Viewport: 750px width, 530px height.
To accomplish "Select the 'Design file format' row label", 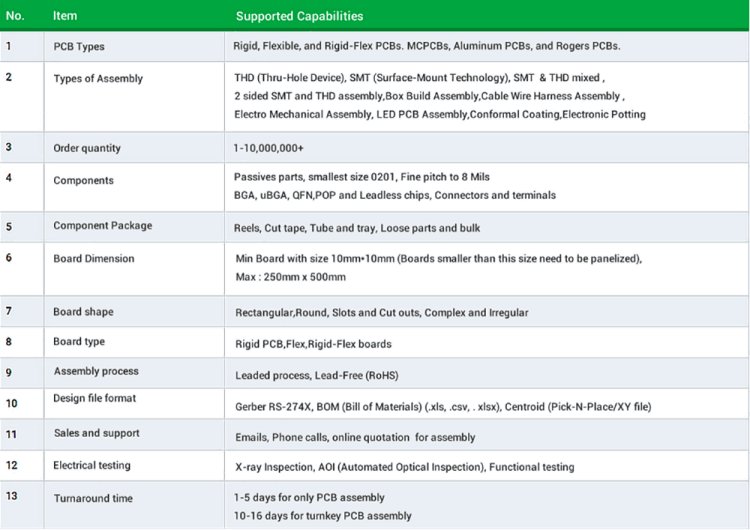I will 95,398.
